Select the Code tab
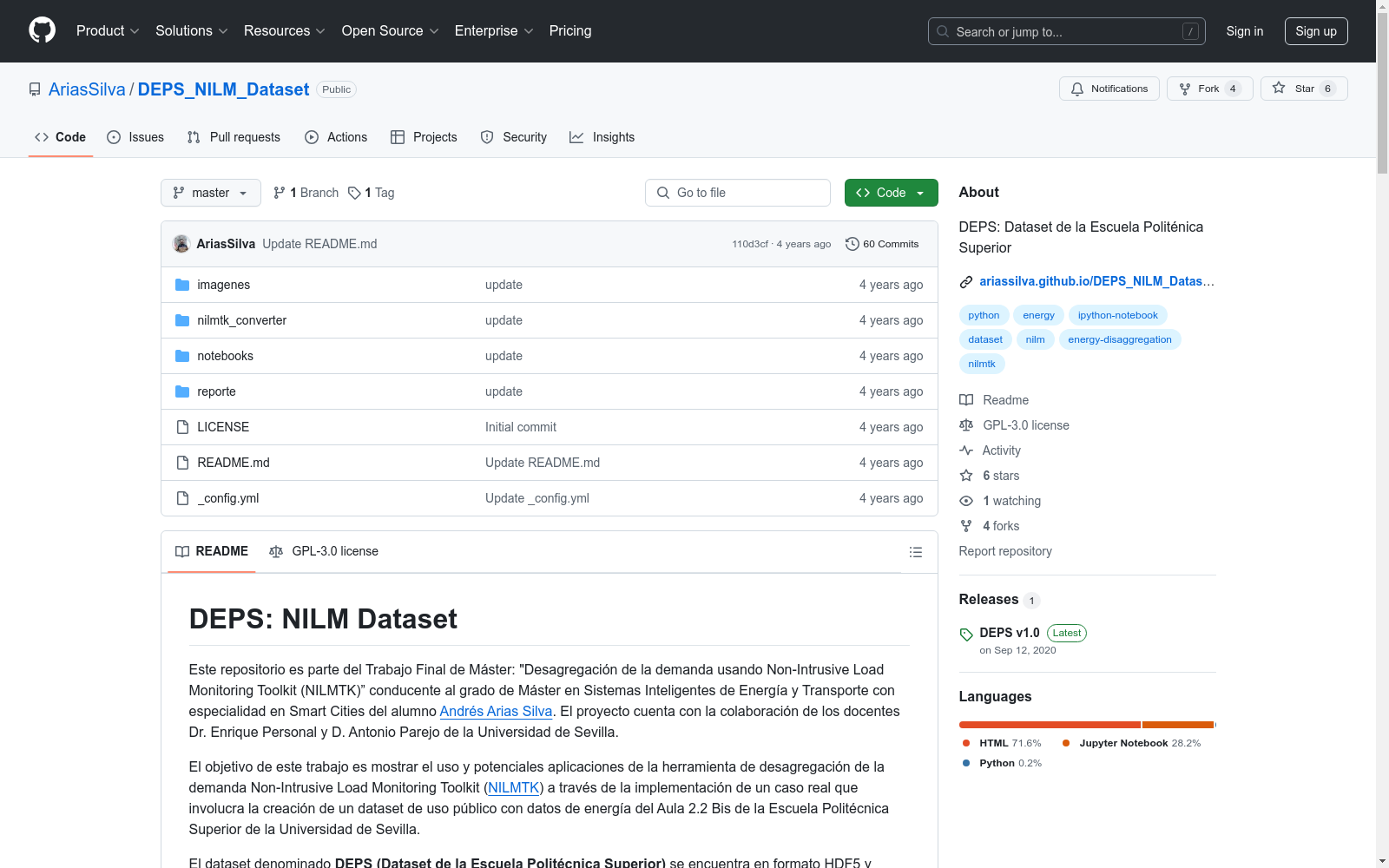 (61, 137)
